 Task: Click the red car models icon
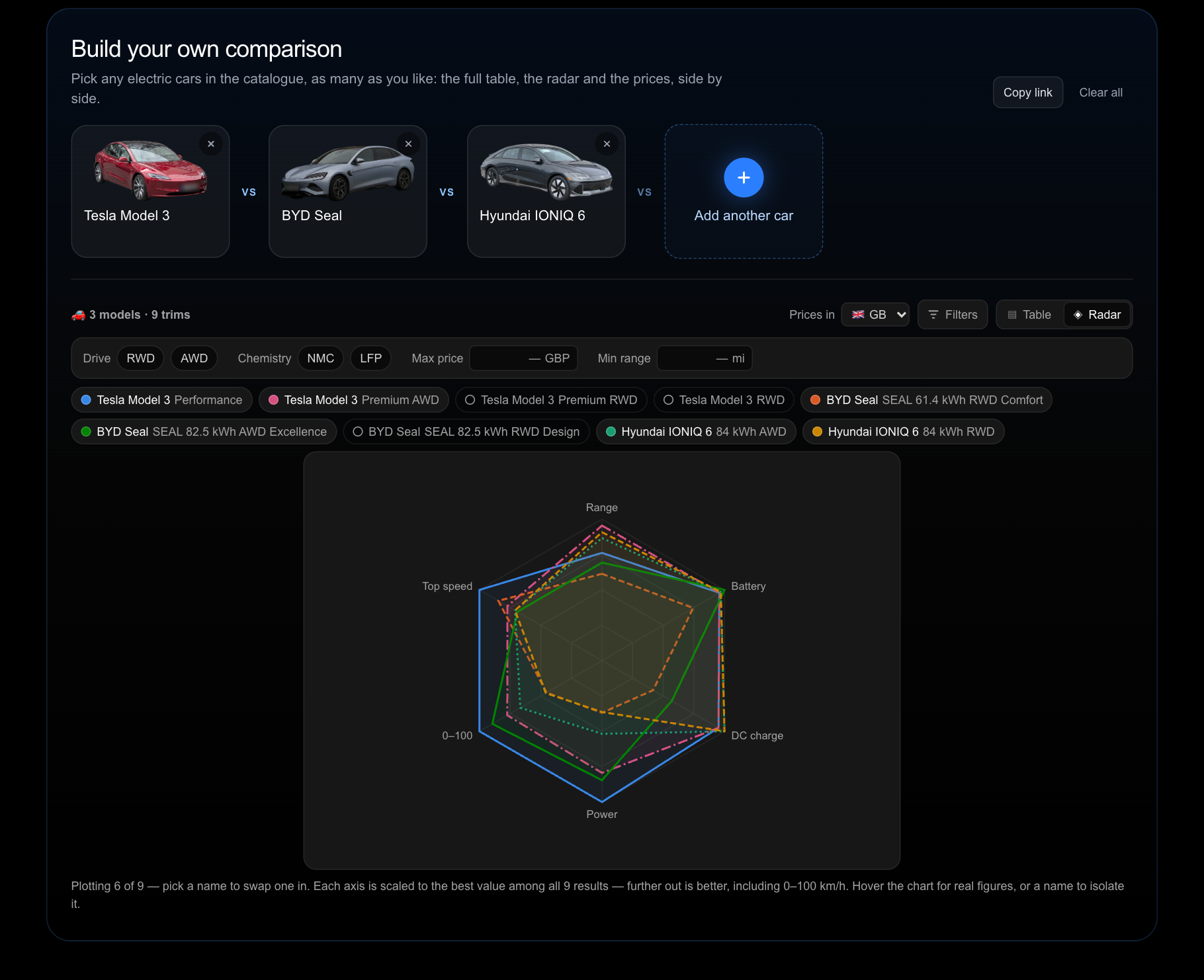point(79,315)
